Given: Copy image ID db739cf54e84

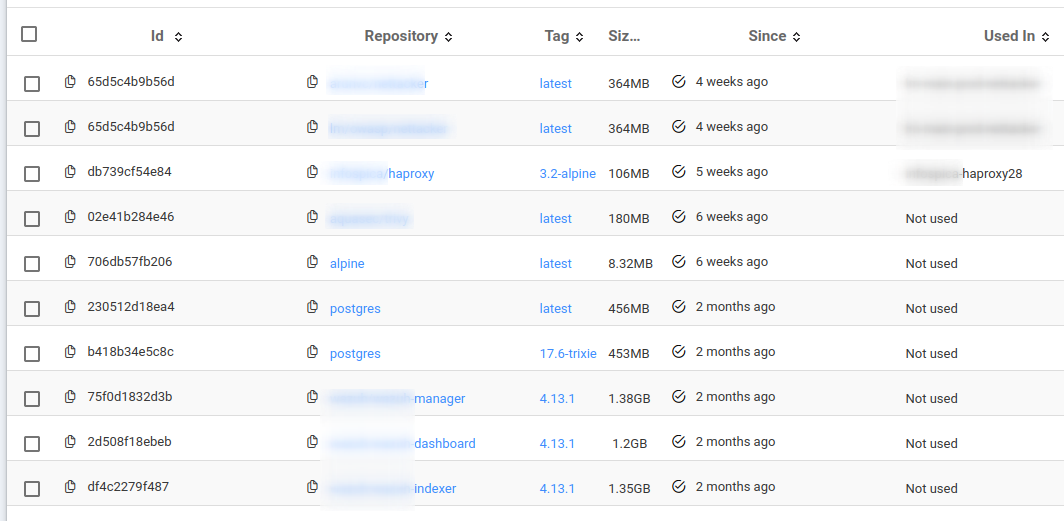Looking at the screenshot, I should (x=70, y=172).
